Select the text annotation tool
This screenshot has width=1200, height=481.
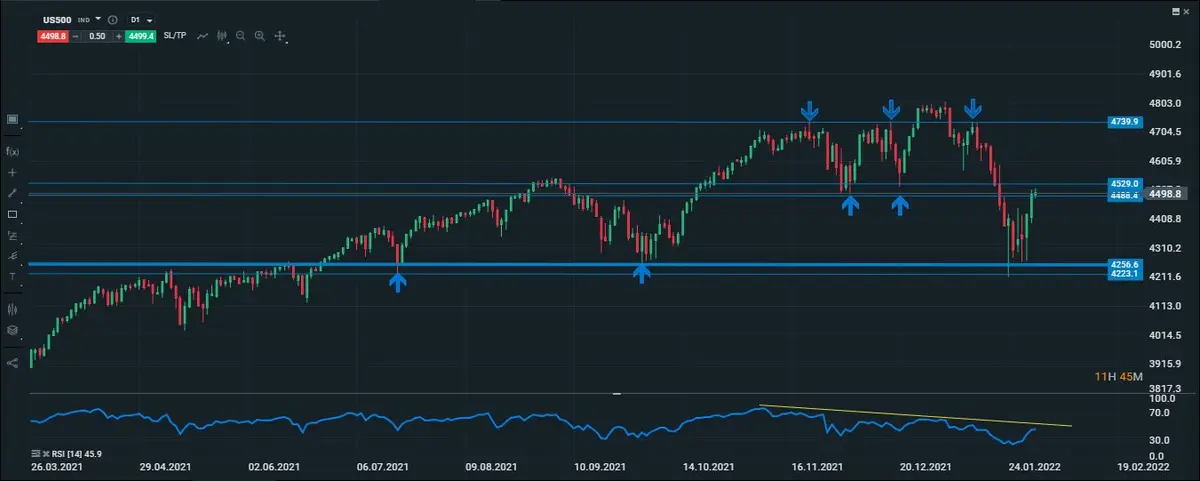(12, 276)
